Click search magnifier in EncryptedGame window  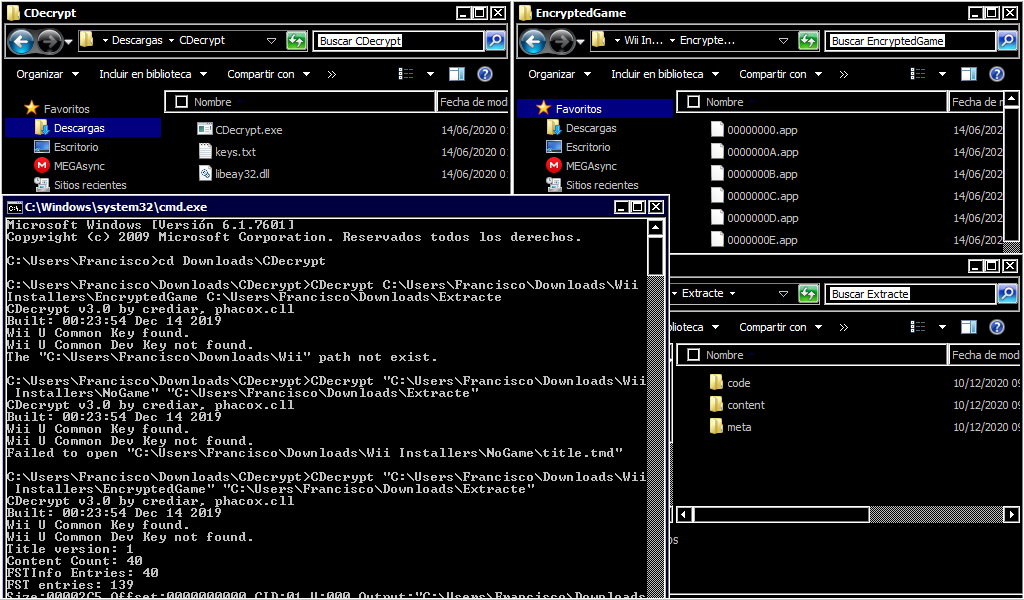[x=1008, y=41]
